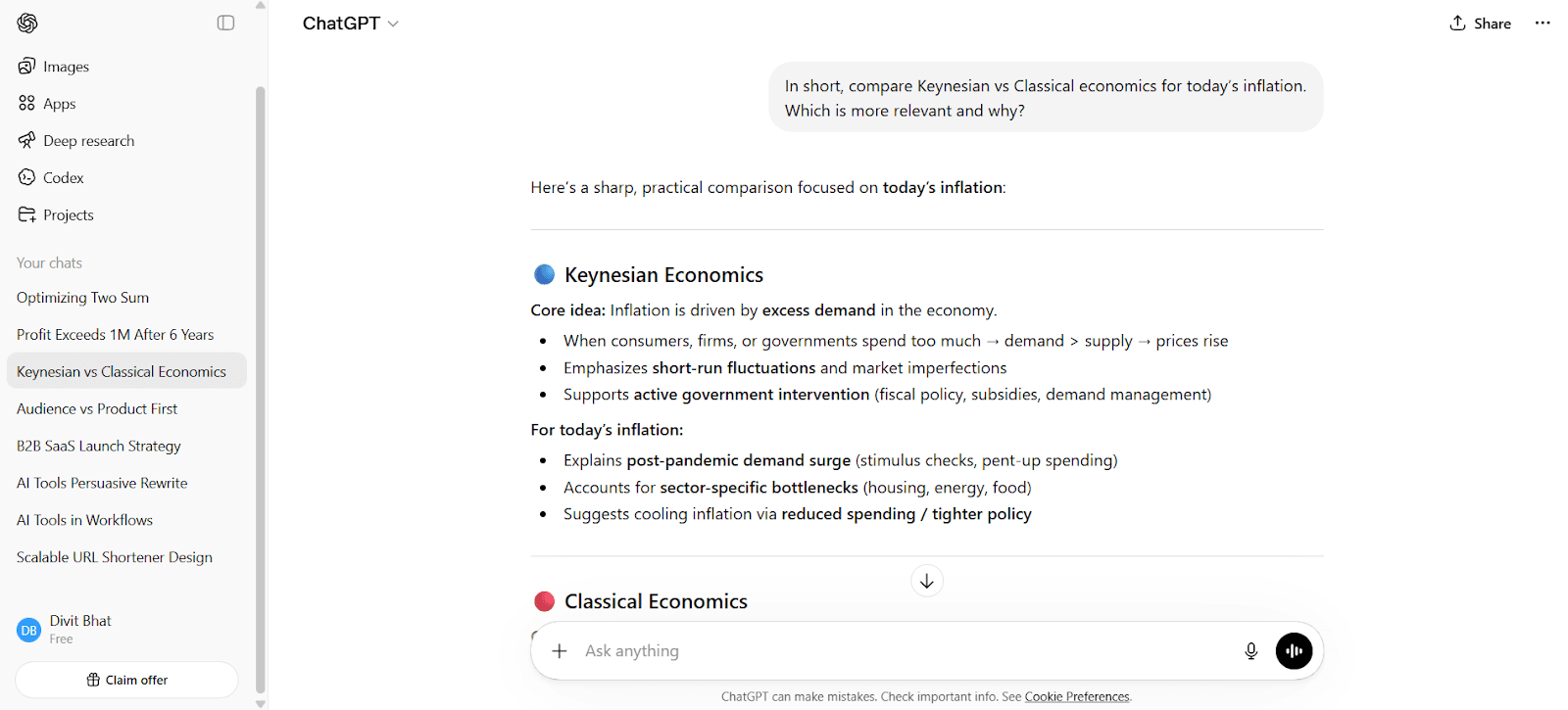
Task: Click the OpenAI logo at top left
Action: coord(27,23)
